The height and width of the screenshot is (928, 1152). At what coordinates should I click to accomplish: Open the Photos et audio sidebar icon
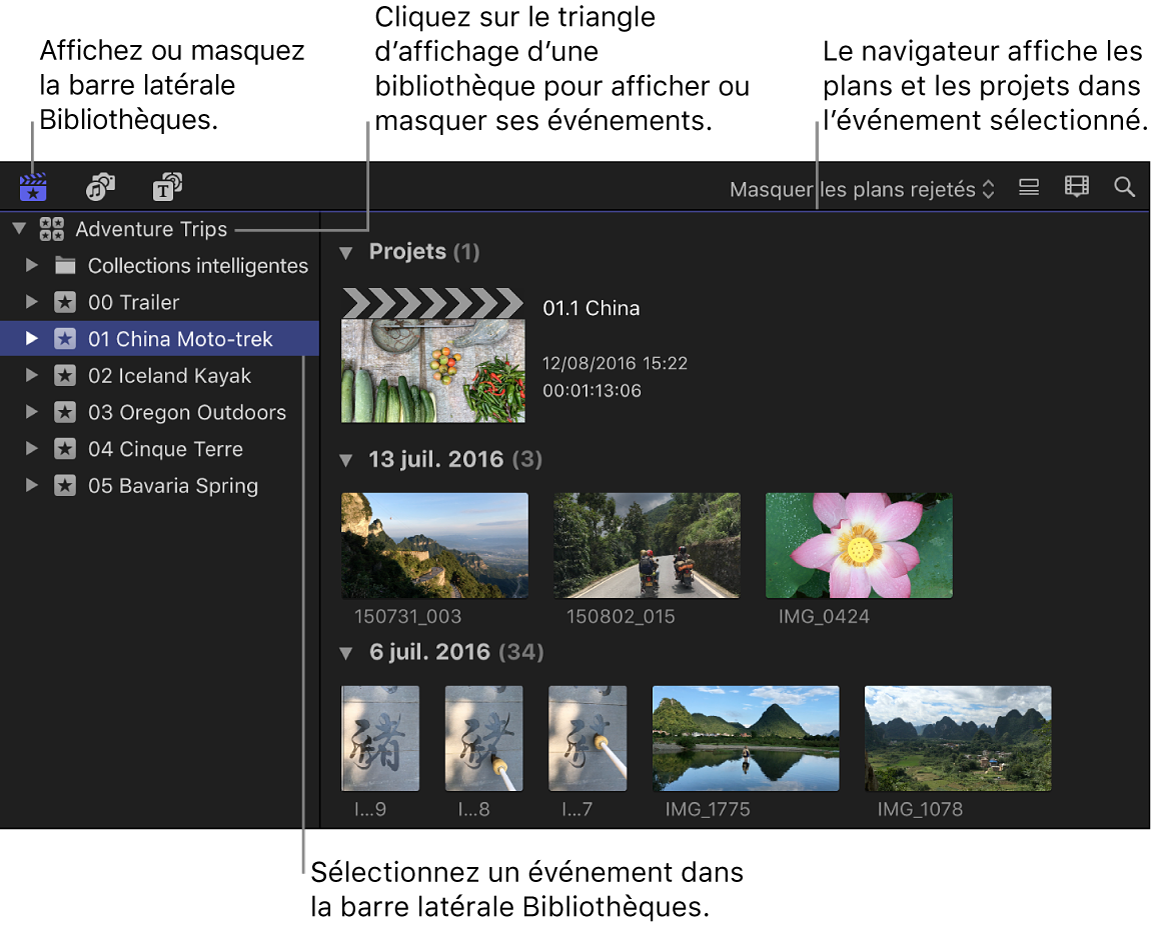click(99, 186)
